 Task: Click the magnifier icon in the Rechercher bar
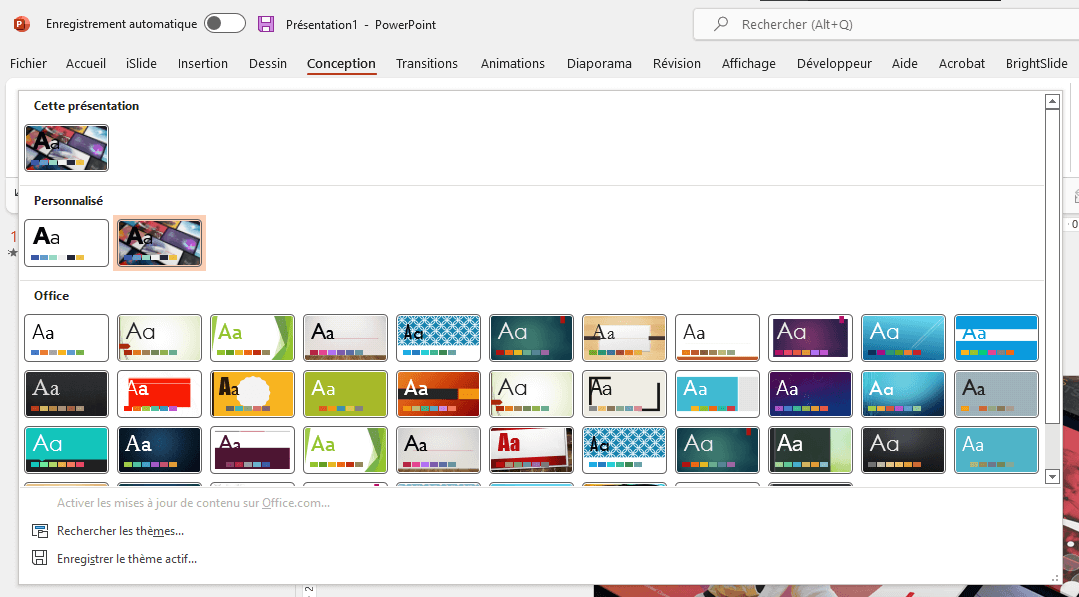pos(720,24)
